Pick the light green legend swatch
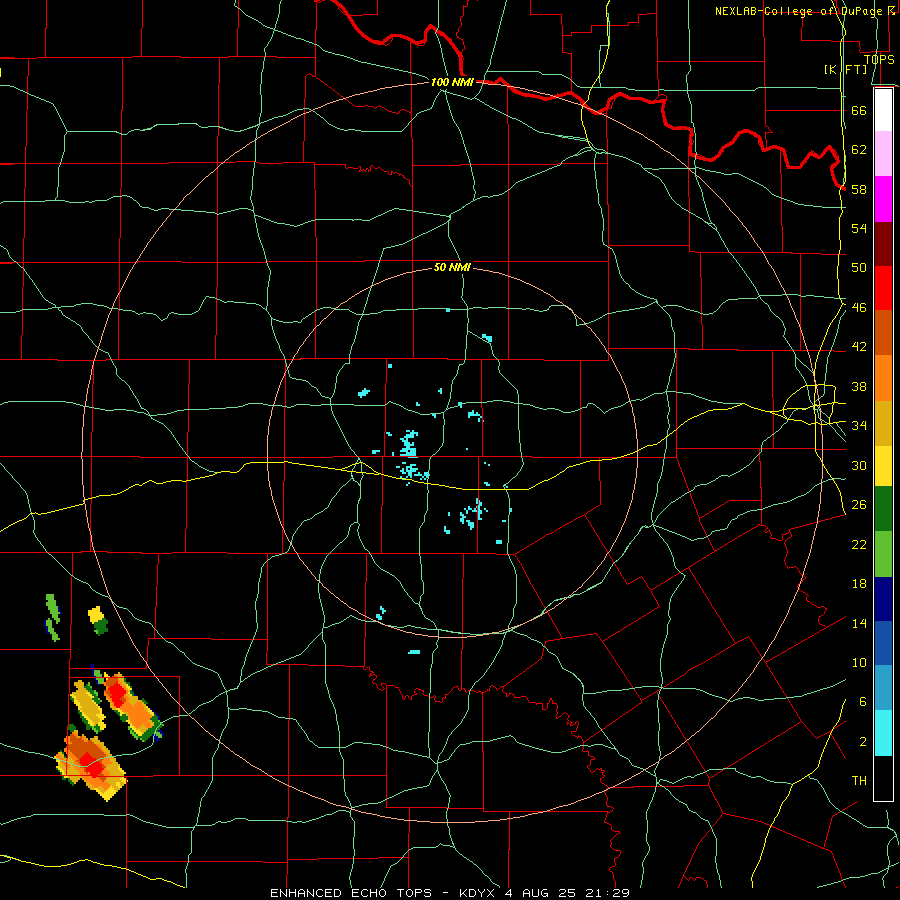Screen dimensions: 900x900 coord(883,554)
